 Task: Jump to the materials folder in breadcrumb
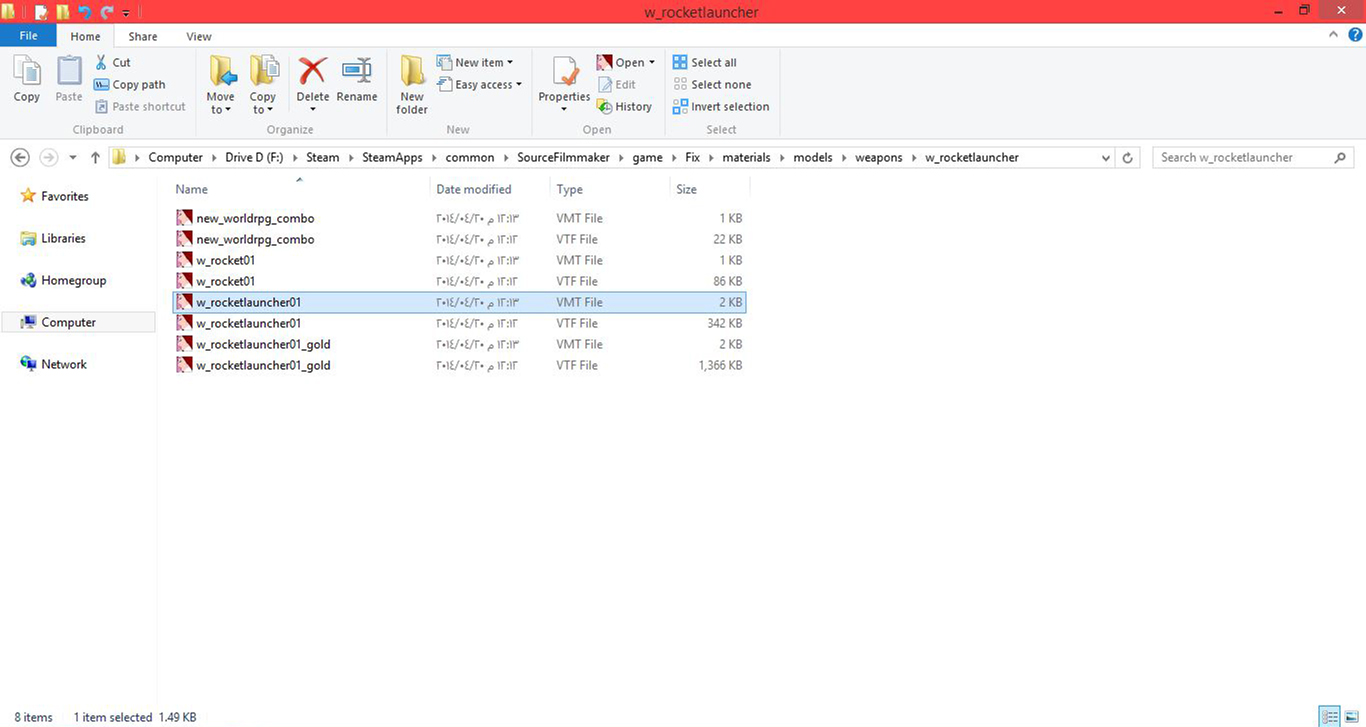[747, 158]
